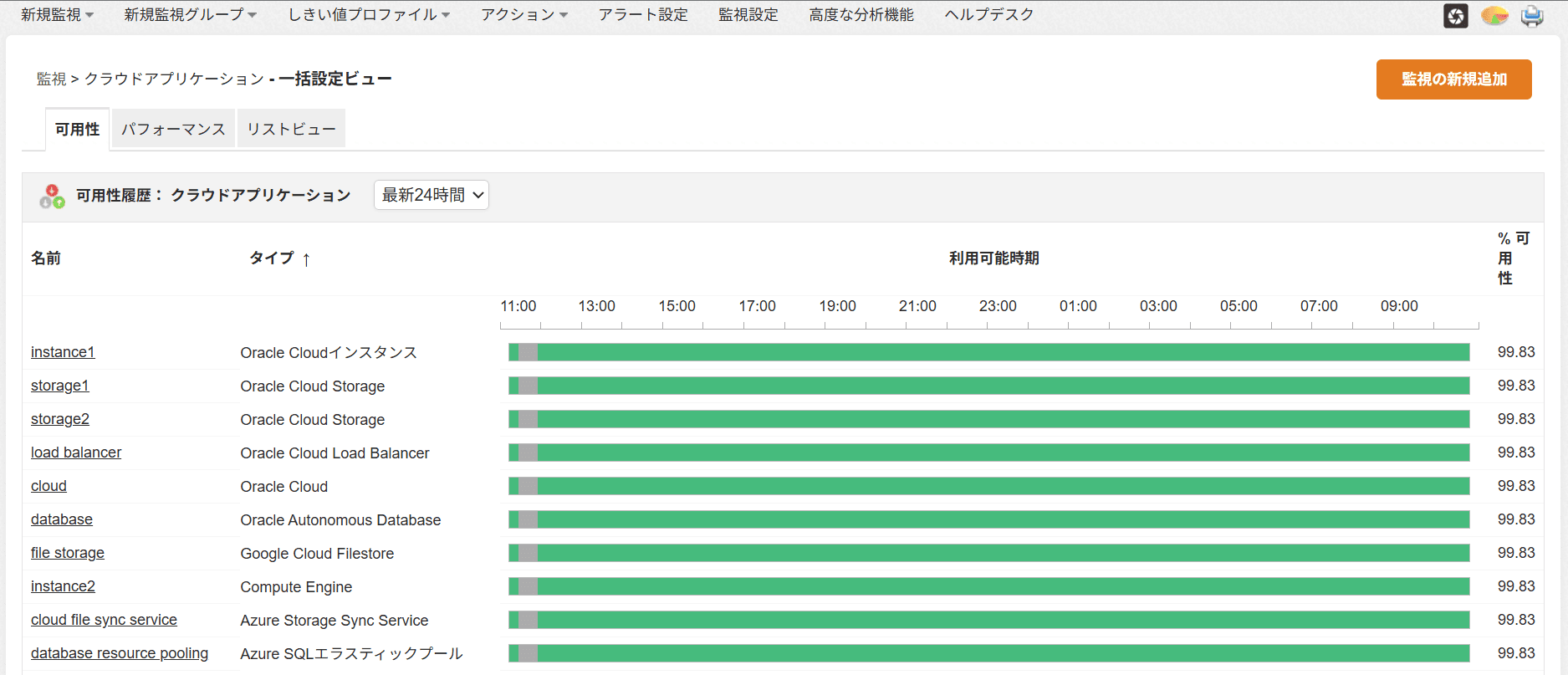Sort by the タイプ column header
This screenshot has height=675, width=1568.
(x=272, y=258)
